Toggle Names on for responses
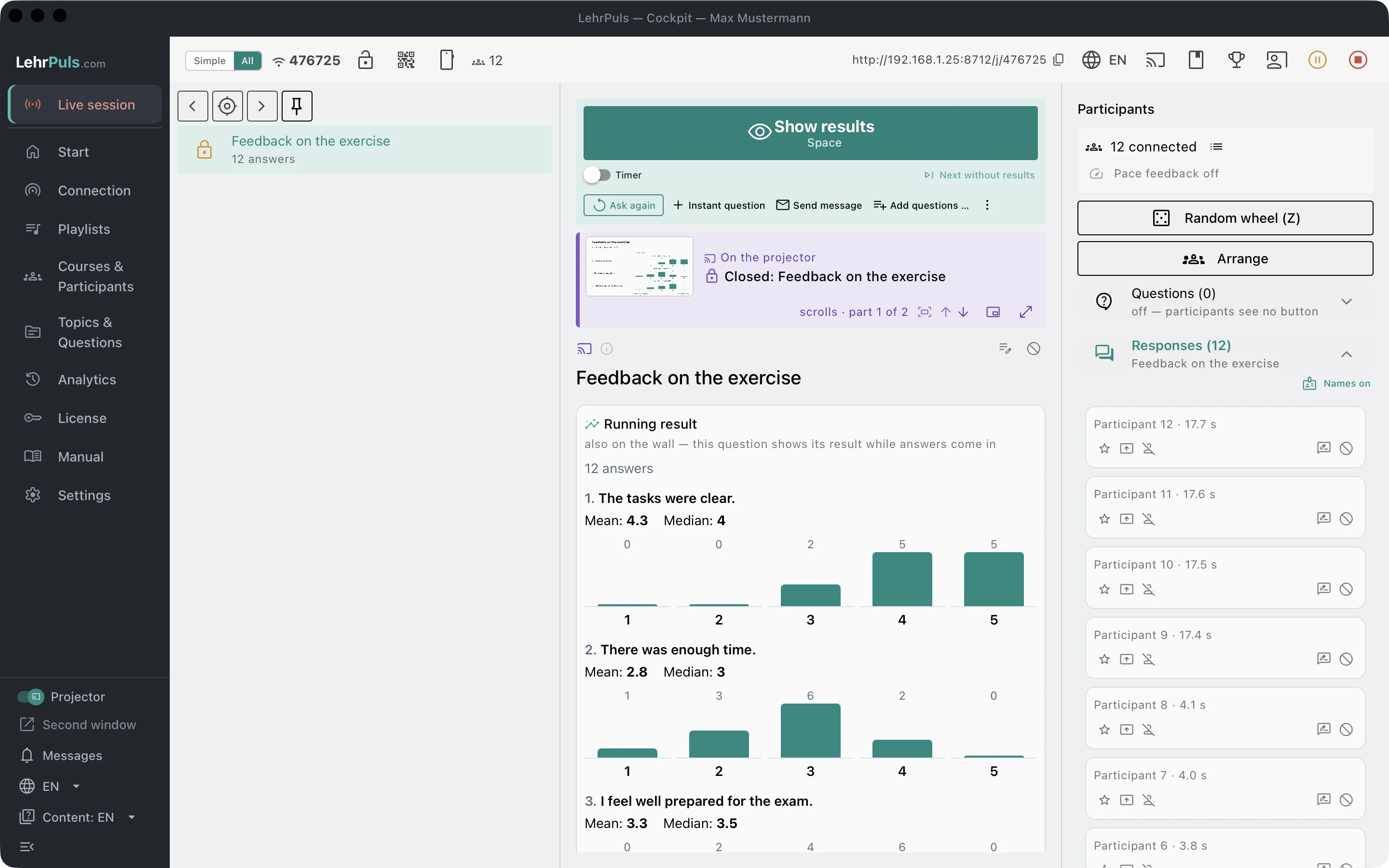The width and height of the screenshot is (1389, 868). click(x=1336, y=383)
